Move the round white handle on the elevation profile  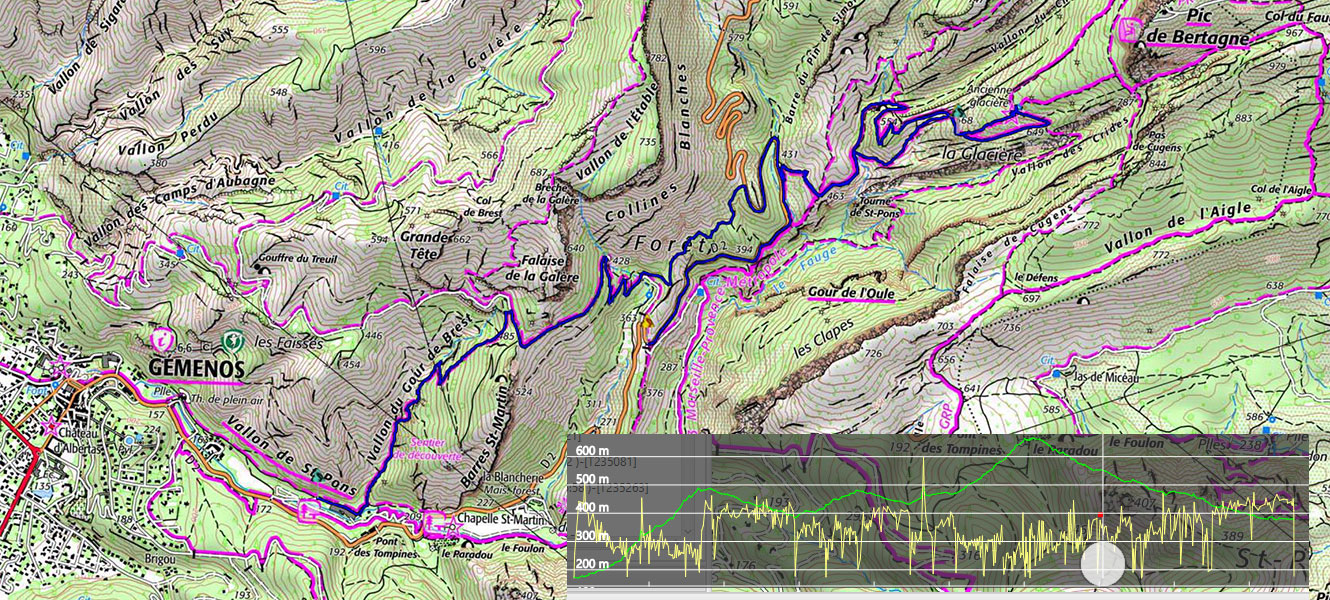(1102, 564)
